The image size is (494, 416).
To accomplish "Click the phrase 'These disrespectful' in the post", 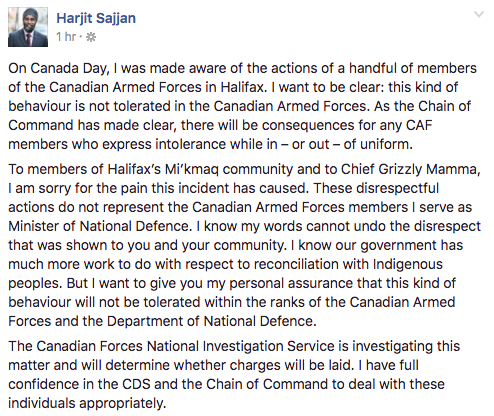I will (x=376, y=188).
